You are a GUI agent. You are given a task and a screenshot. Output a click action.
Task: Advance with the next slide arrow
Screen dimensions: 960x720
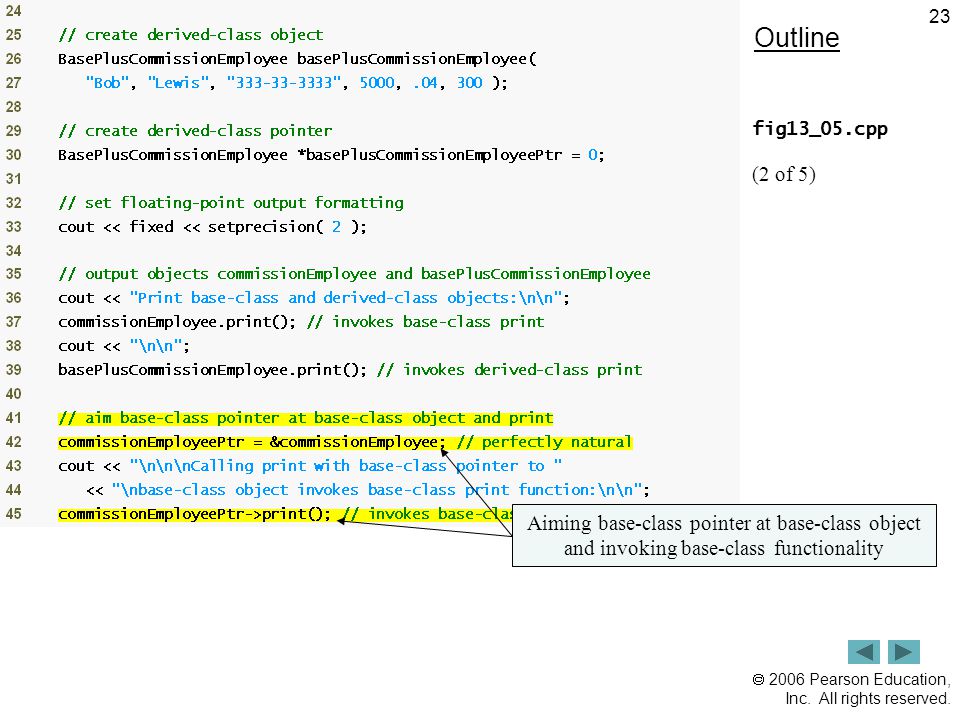904,651
